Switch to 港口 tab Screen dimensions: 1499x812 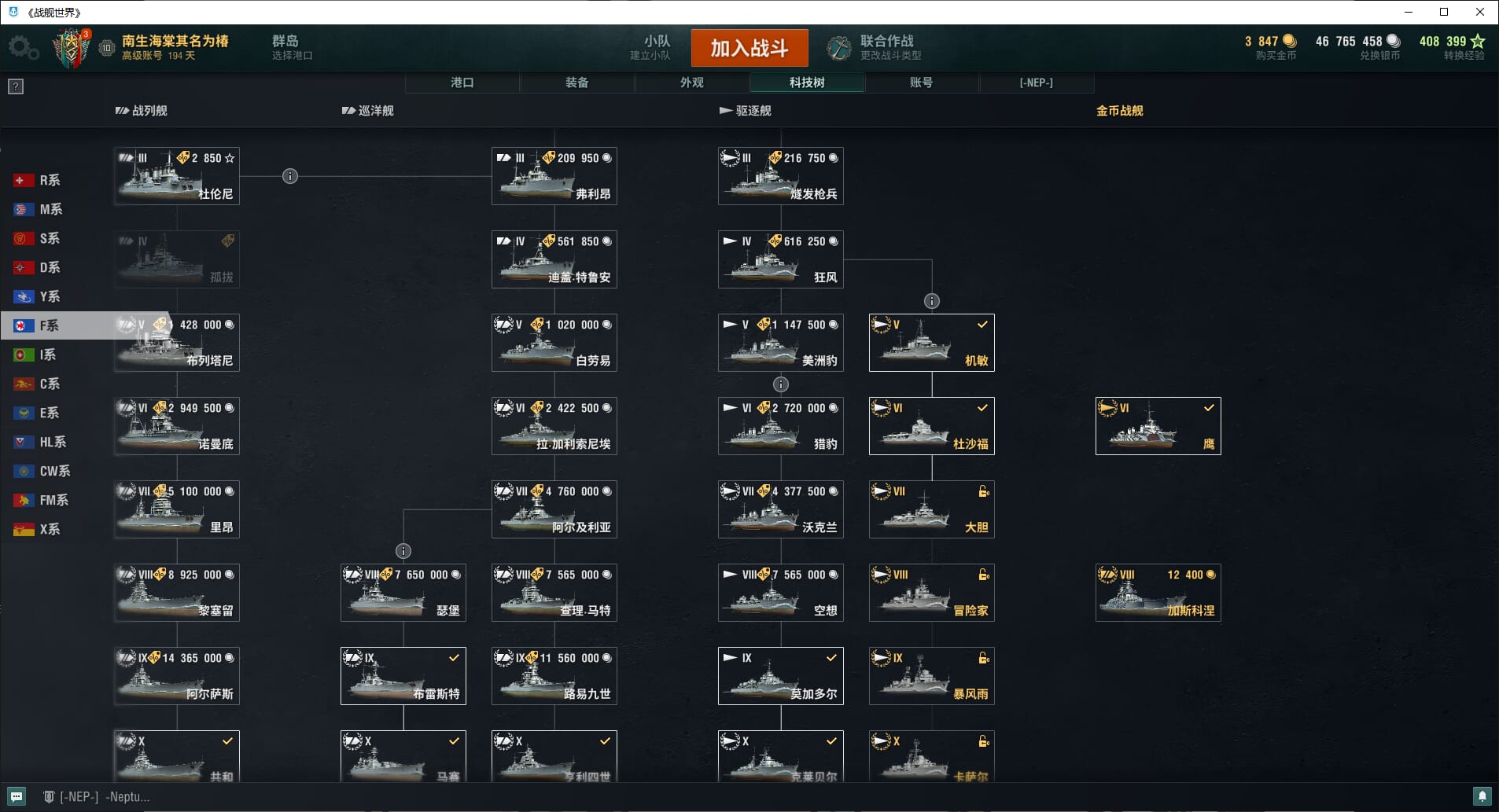462,83
